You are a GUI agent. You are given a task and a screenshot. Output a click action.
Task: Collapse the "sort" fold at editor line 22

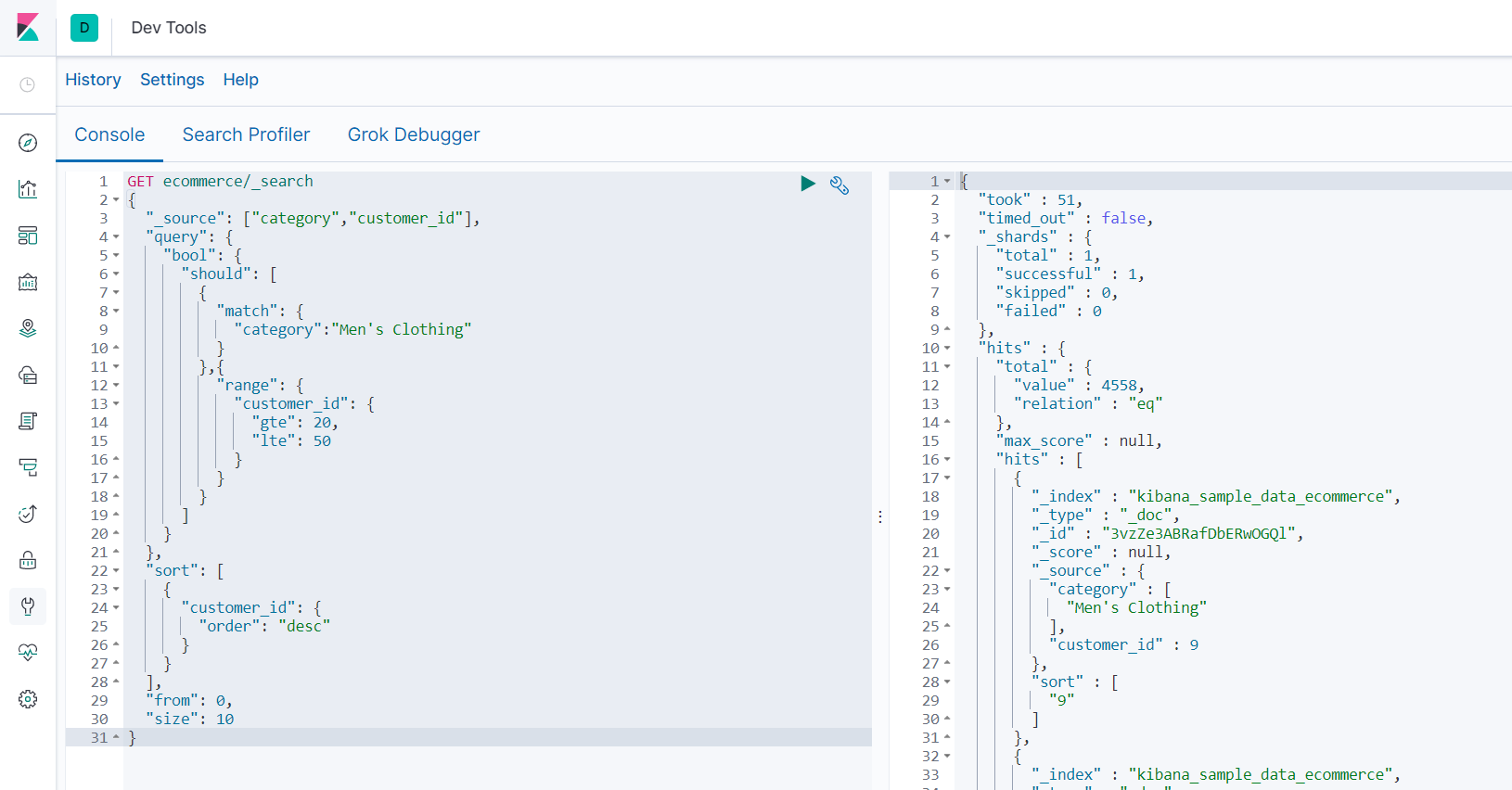[116, 571]
